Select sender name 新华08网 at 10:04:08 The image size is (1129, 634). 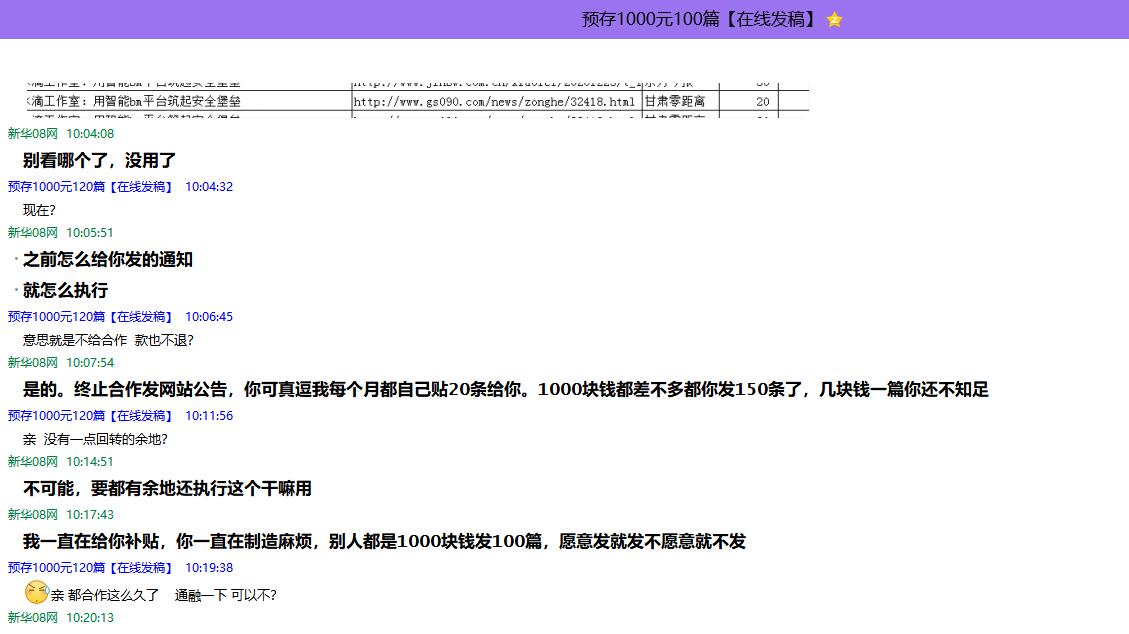click(x=33, y=134)
